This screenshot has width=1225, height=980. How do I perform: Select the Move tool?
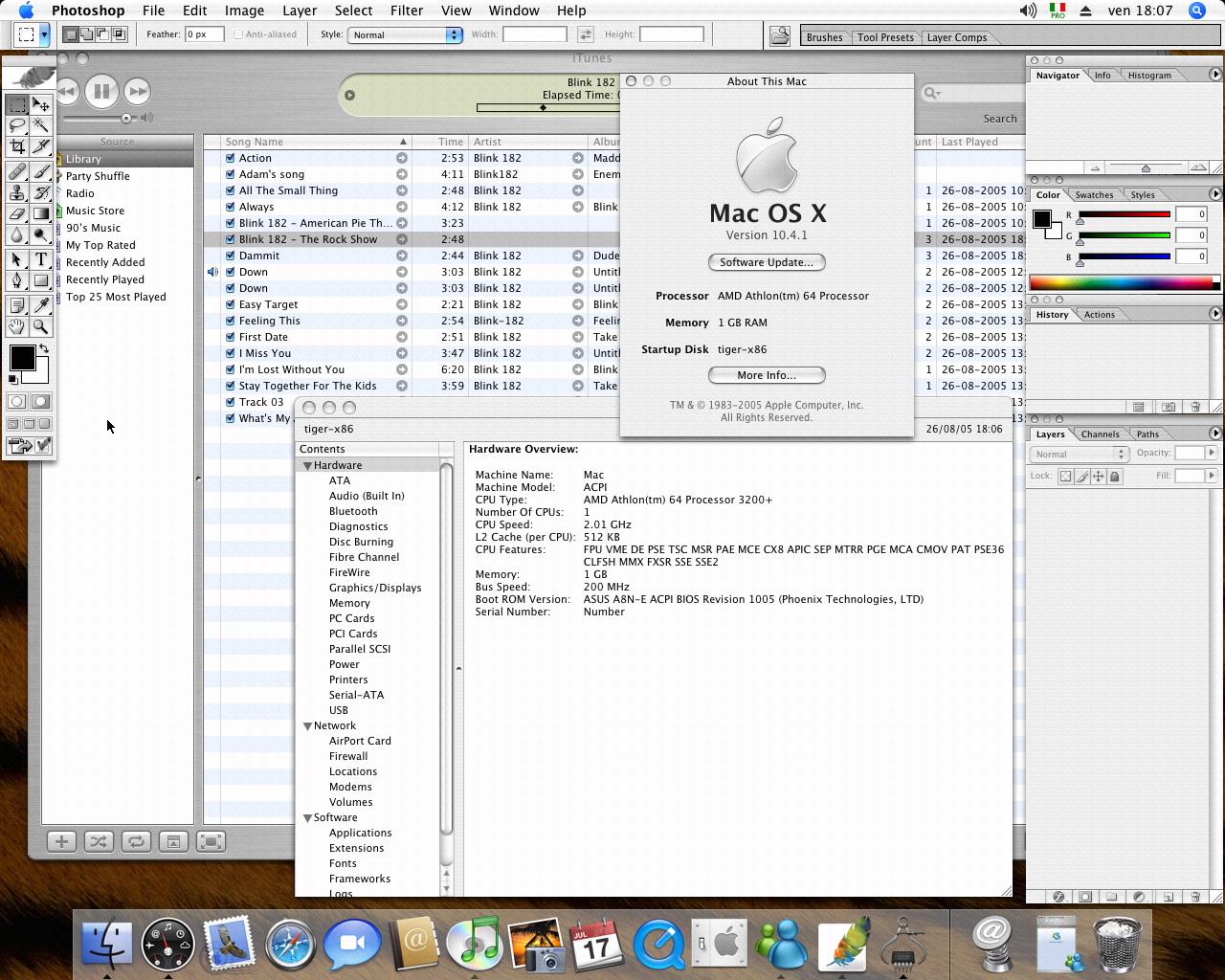[41, 104]
